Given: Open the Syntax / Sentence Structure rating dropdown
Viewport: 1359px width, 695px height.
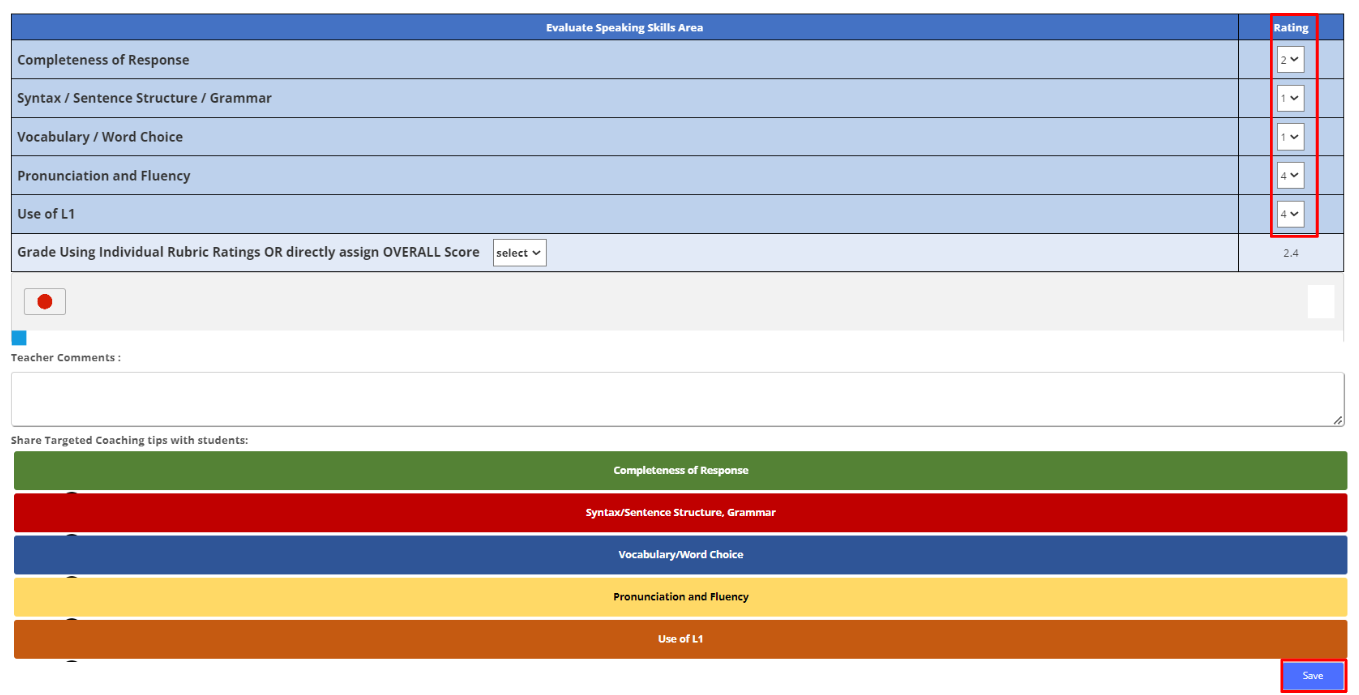Looking at the screenshot, I should click(1290, 98).
